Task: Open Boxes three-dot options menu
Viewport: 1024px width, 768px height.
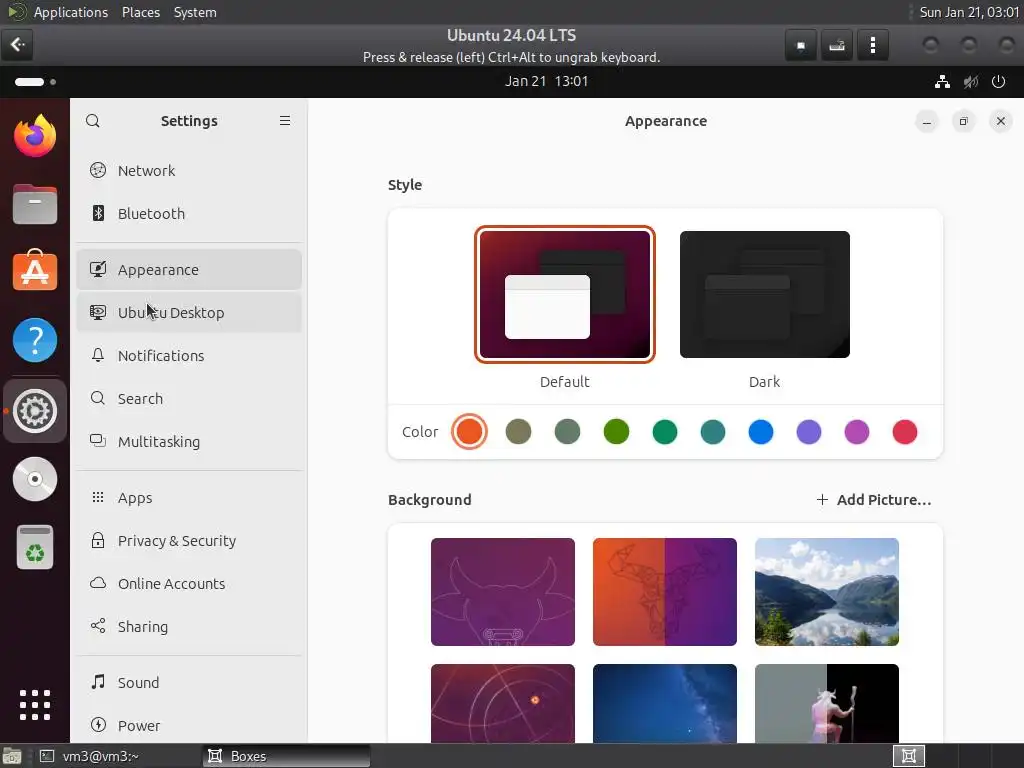Action: (872, 45)
